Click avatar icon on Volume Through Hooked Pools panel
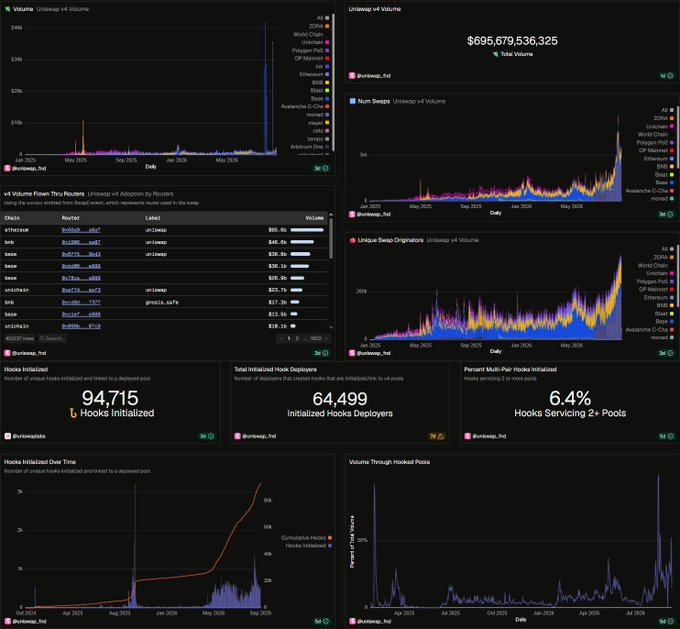Viewport: 680px width, 629px height. 353,621
